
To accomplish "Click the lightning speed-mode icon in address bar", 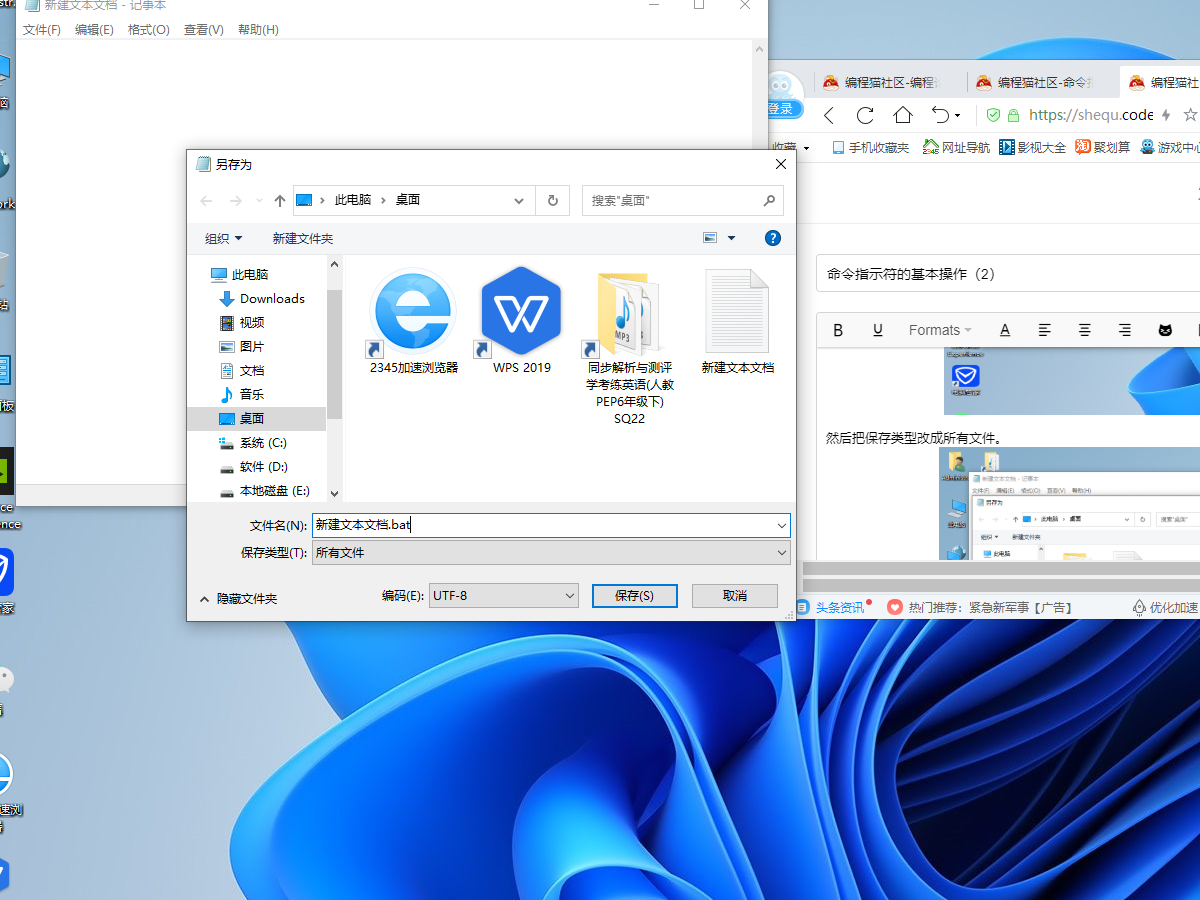I will (x=1166, y=115).
